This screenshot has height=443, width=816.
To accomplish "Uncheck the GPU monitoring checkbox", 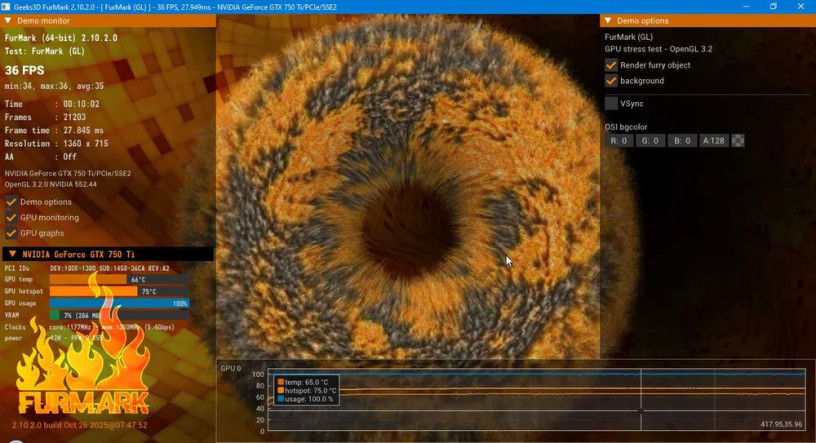I will [11, 217].
